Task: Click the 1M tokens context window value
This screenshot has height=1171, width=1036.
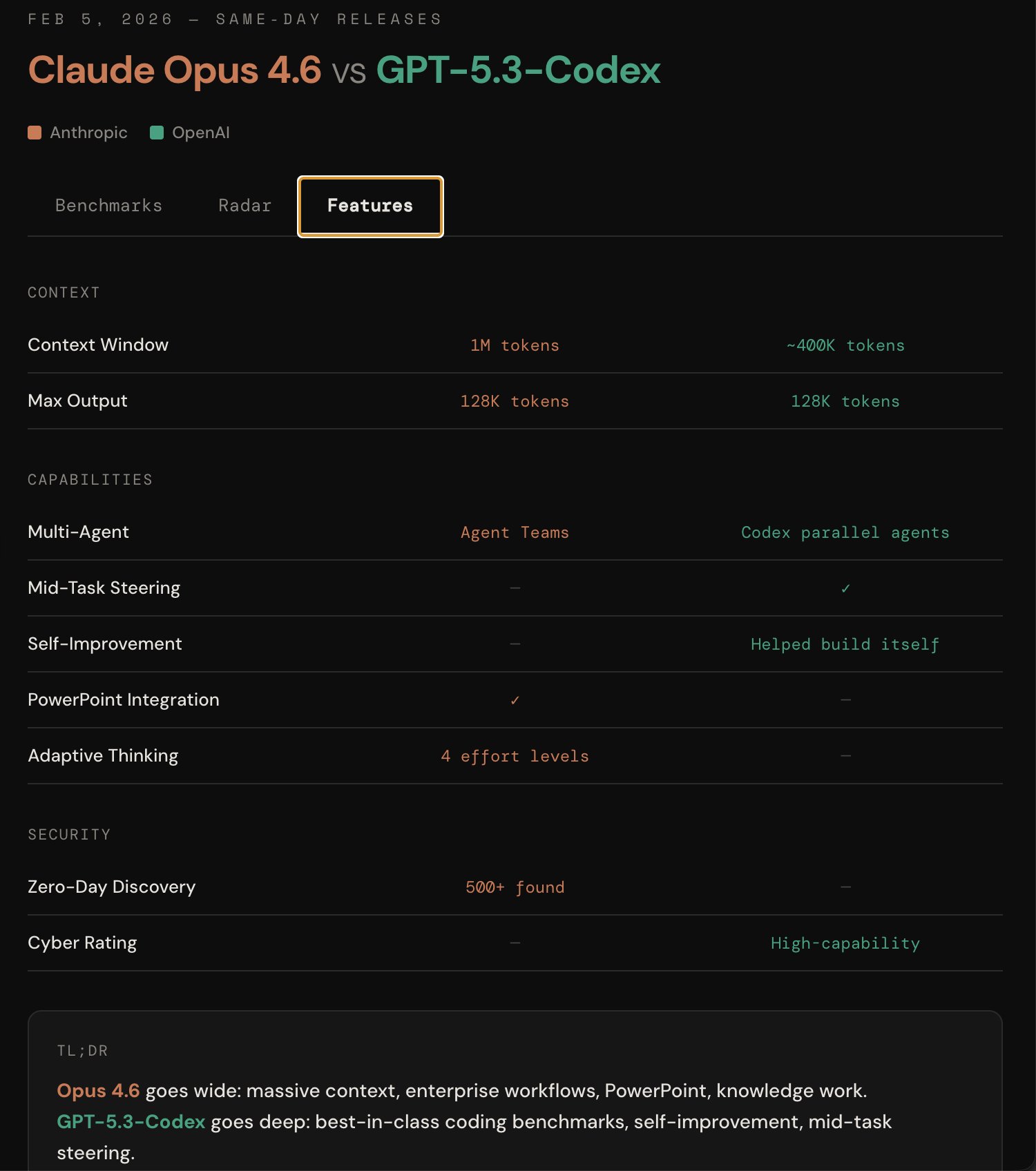Action: [515, 345]
